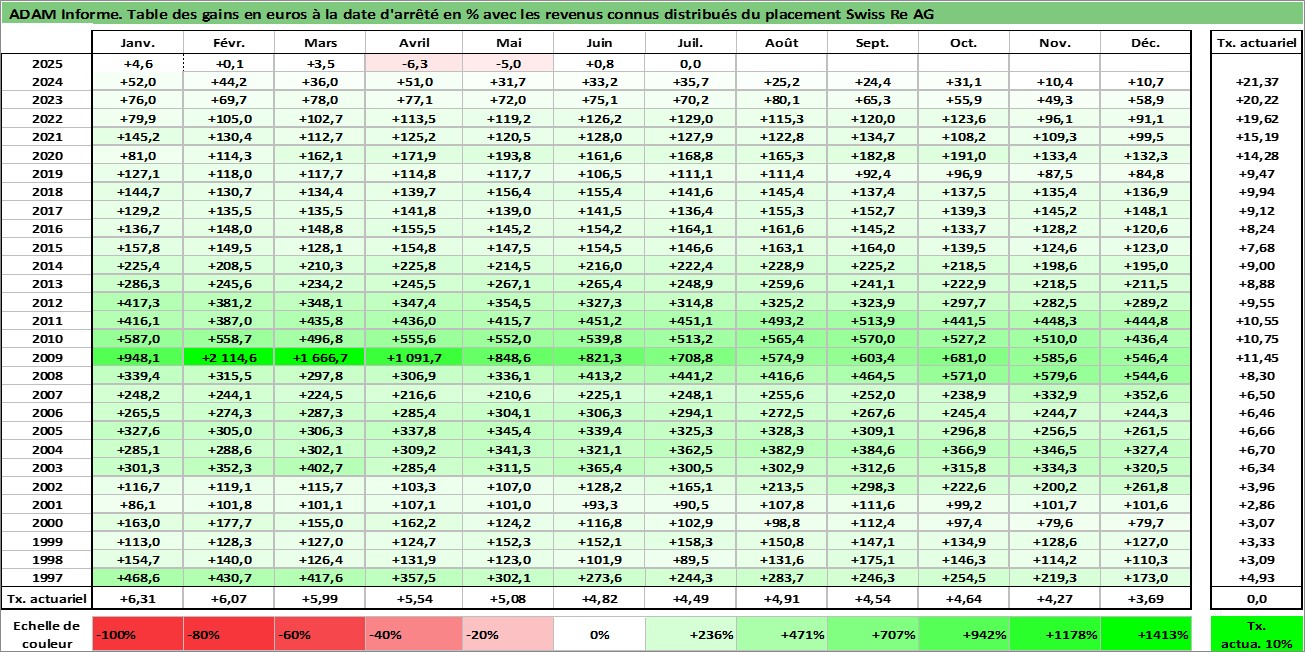Click the '-5,0' cell in 2025
Image resolution: width=1305 pixels, height=652 pixels.
507,63
